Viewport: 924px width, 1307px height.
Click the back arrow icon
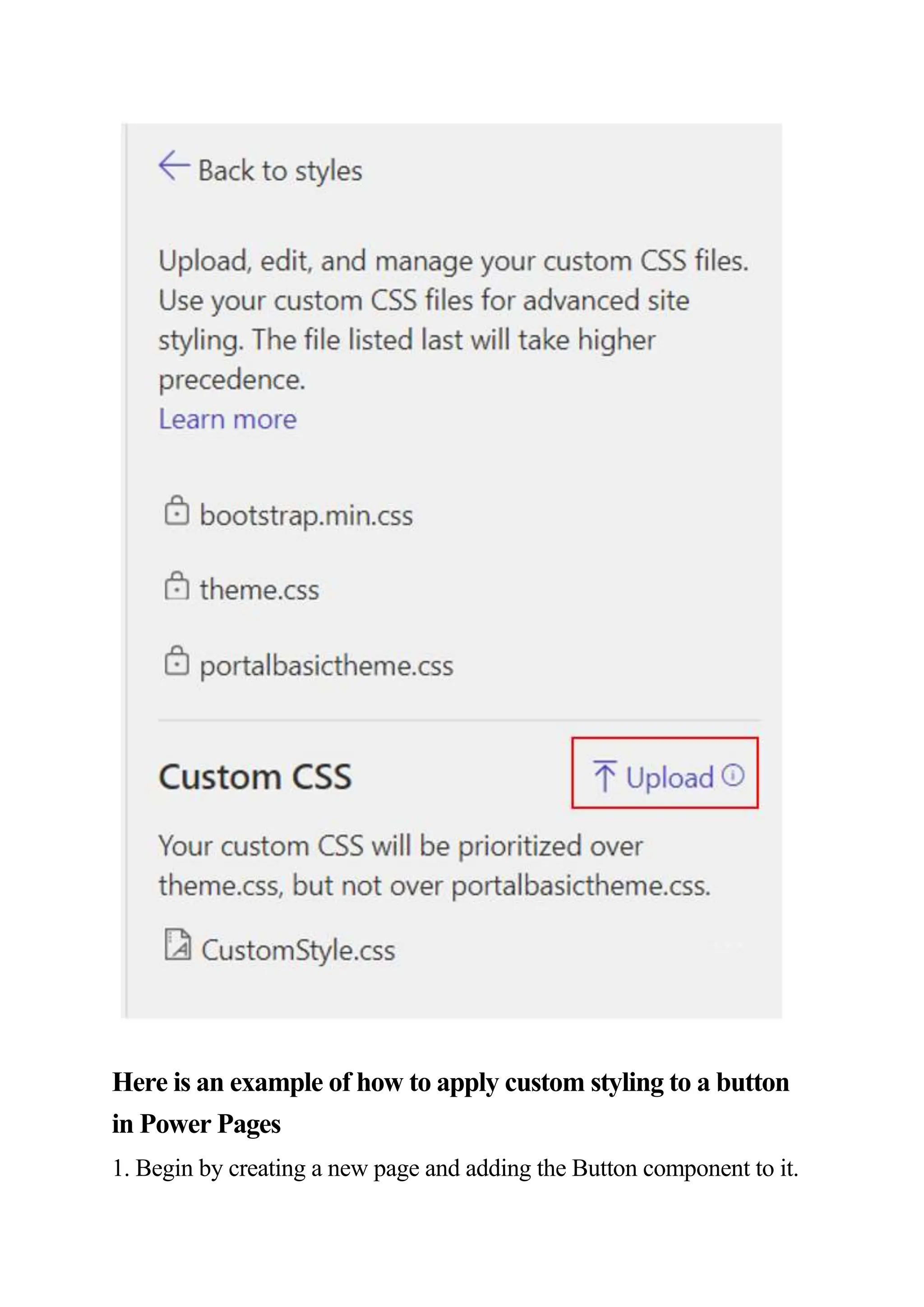(x=174, y=166)
